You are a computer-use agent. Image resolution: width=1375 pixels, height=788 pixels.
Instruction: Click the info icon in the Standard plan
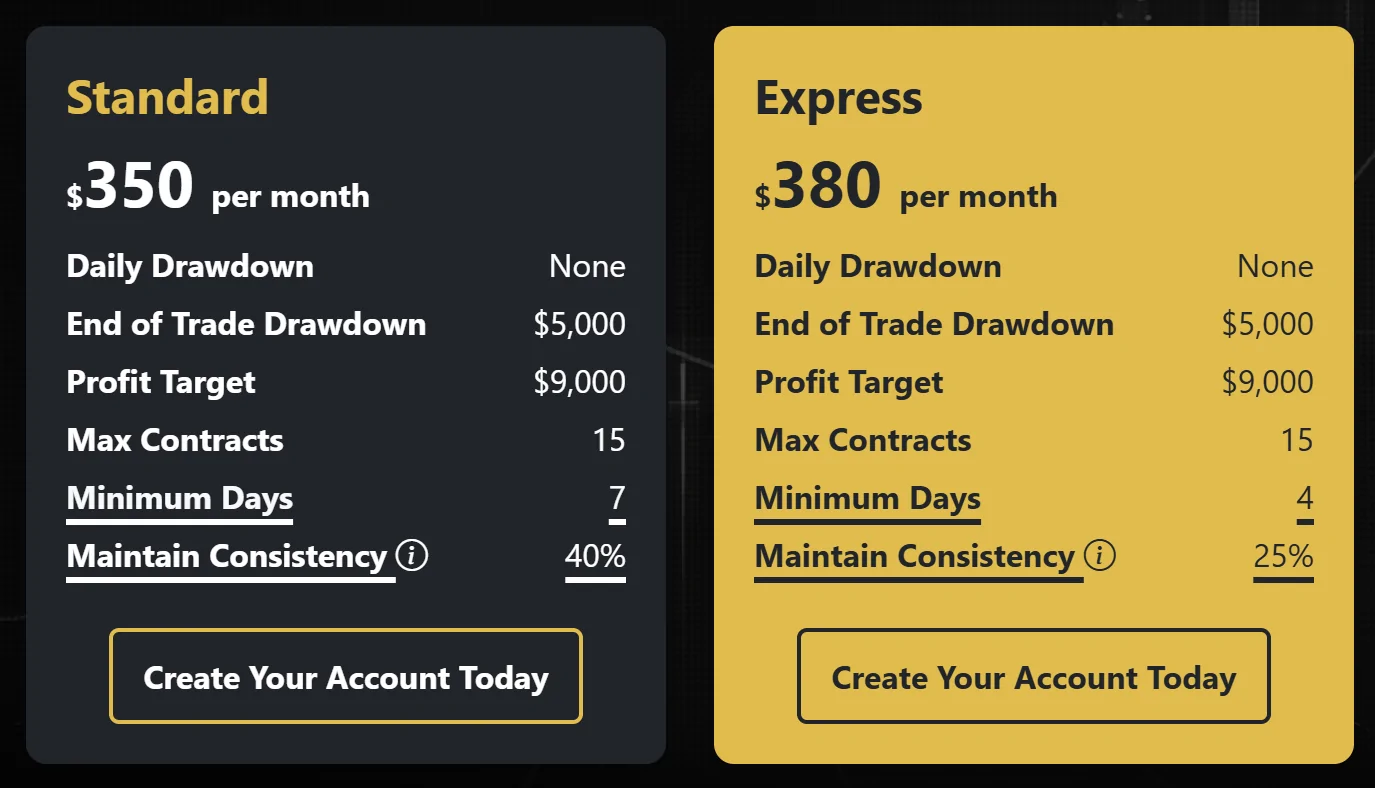412,555
